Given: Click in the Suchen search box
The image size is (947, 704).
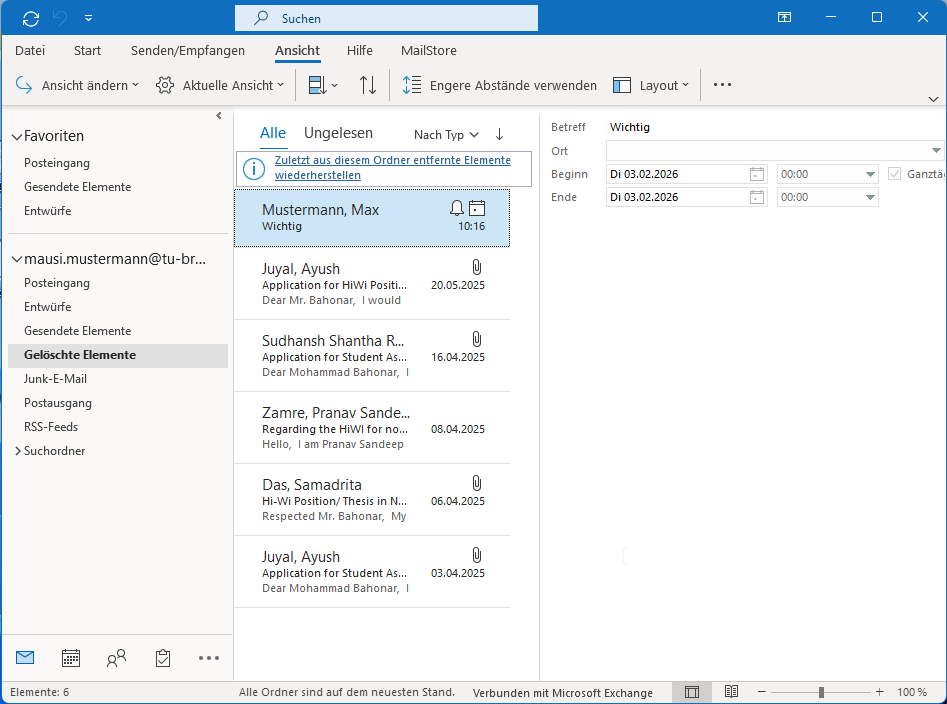Looking at the screenshot, I should point(400,18).
